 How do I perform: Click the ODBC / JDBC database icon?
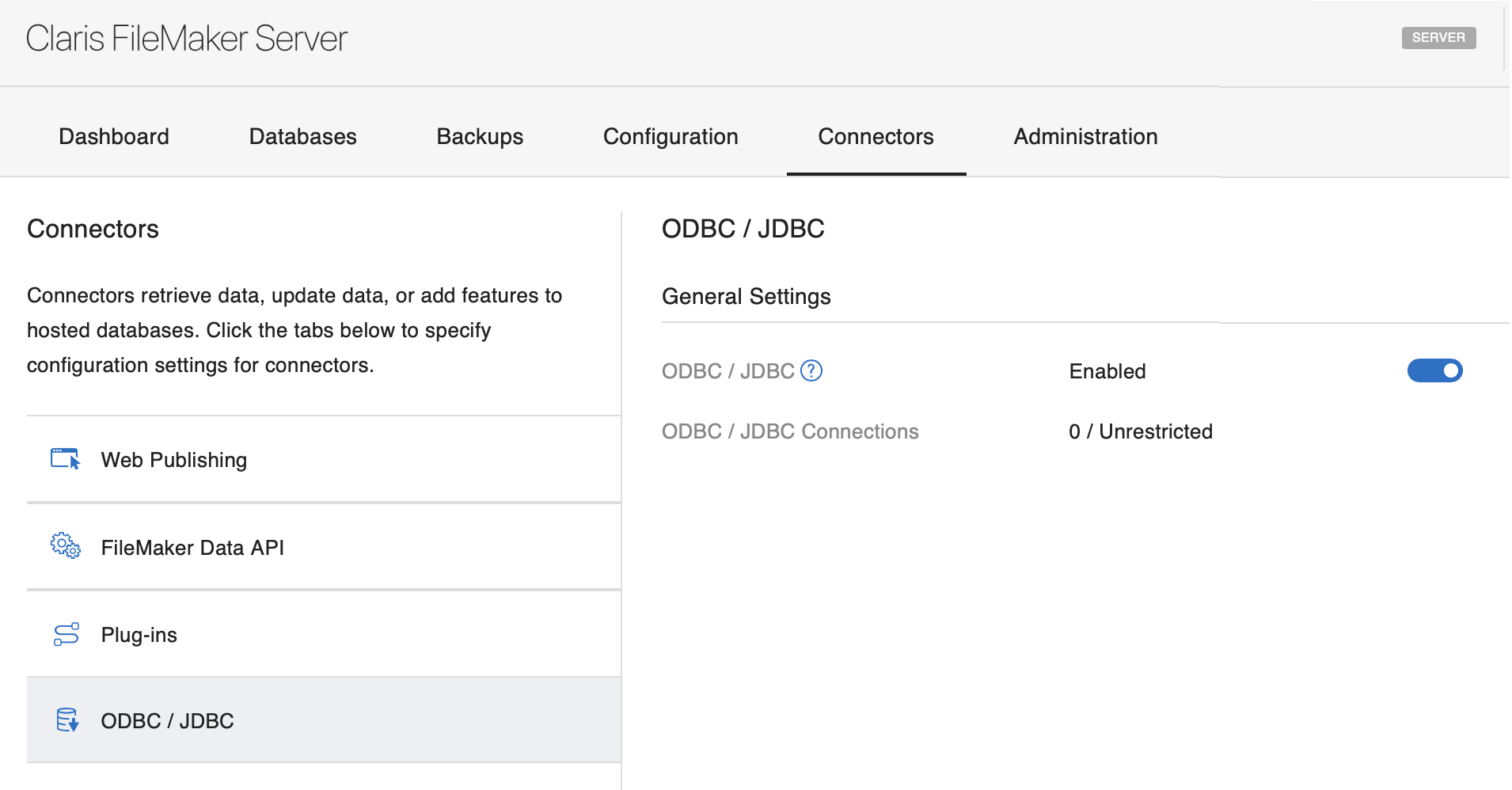(67, 720)
